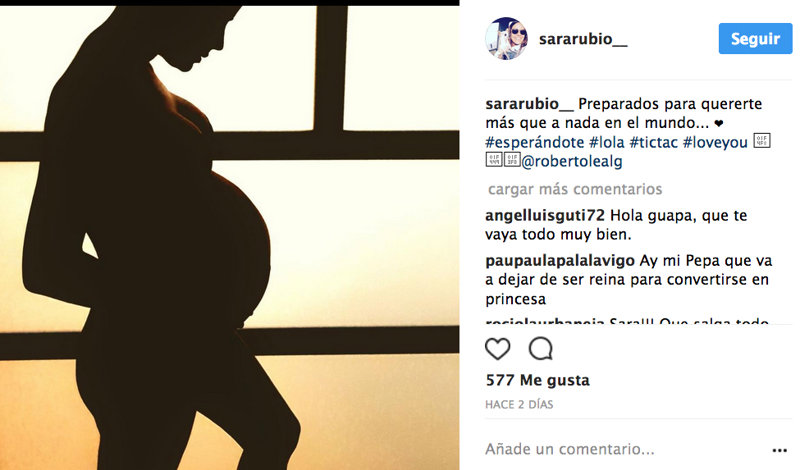Viewport: 800px width, 470px height.
Task: Open the #lola hashtag
Action: (x=607, y=142)
